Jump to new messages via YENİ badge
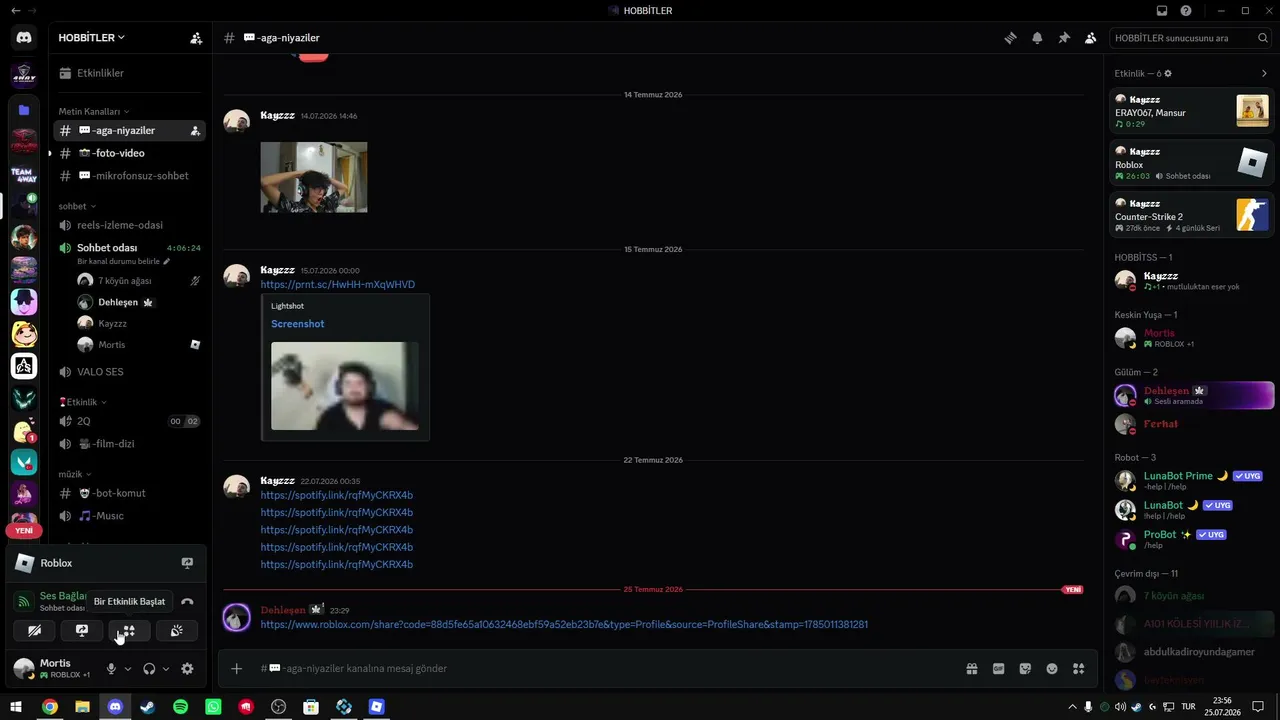This screenshot has width=1280, height=720. tap(1073, 590)
